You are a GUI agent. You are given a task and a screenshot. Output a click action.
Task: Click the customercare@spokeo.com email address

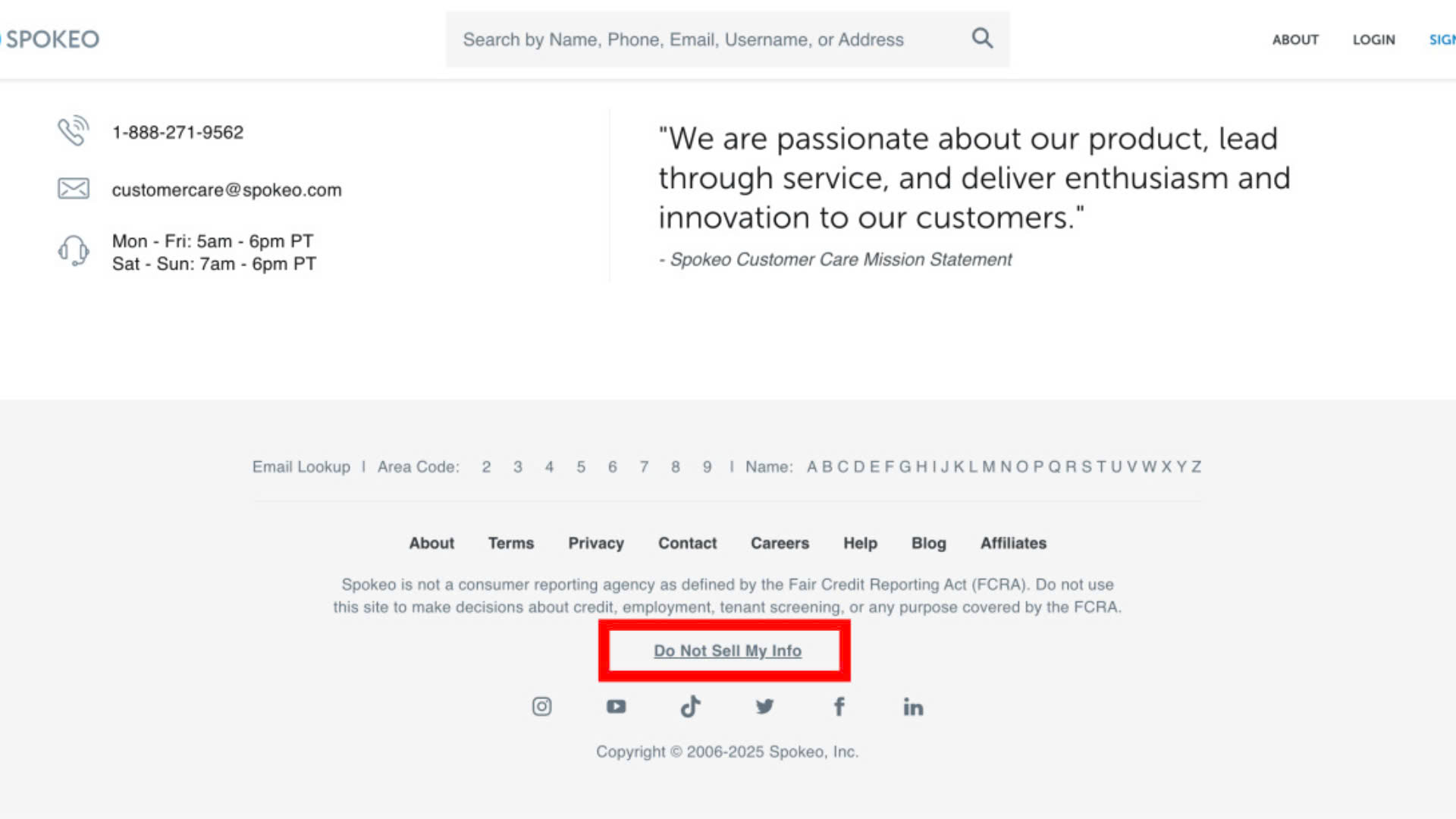click(x=227, y=190)
